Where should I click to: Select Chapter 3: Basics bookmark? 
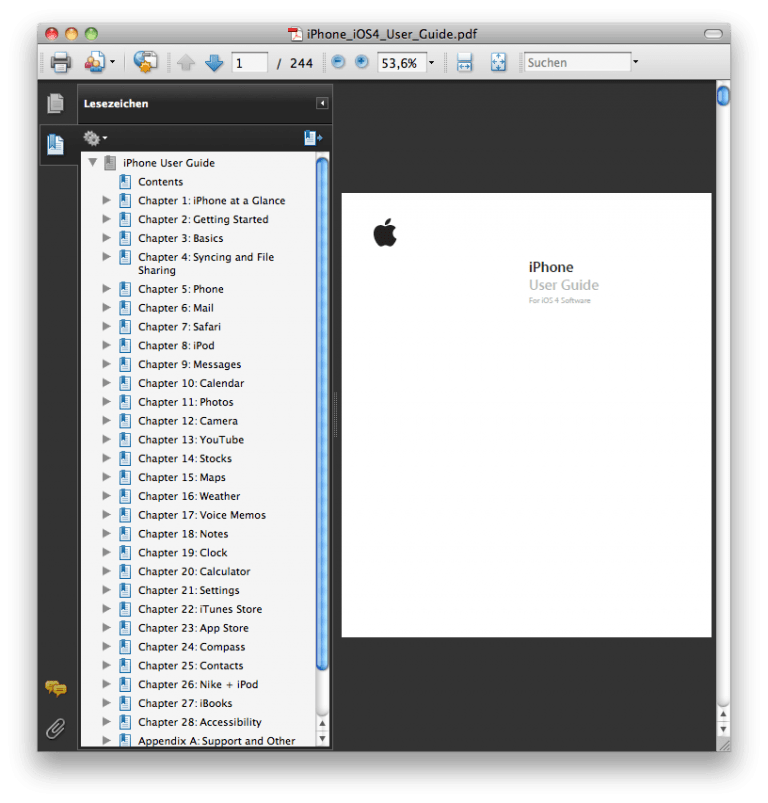(x=180, y=238)
